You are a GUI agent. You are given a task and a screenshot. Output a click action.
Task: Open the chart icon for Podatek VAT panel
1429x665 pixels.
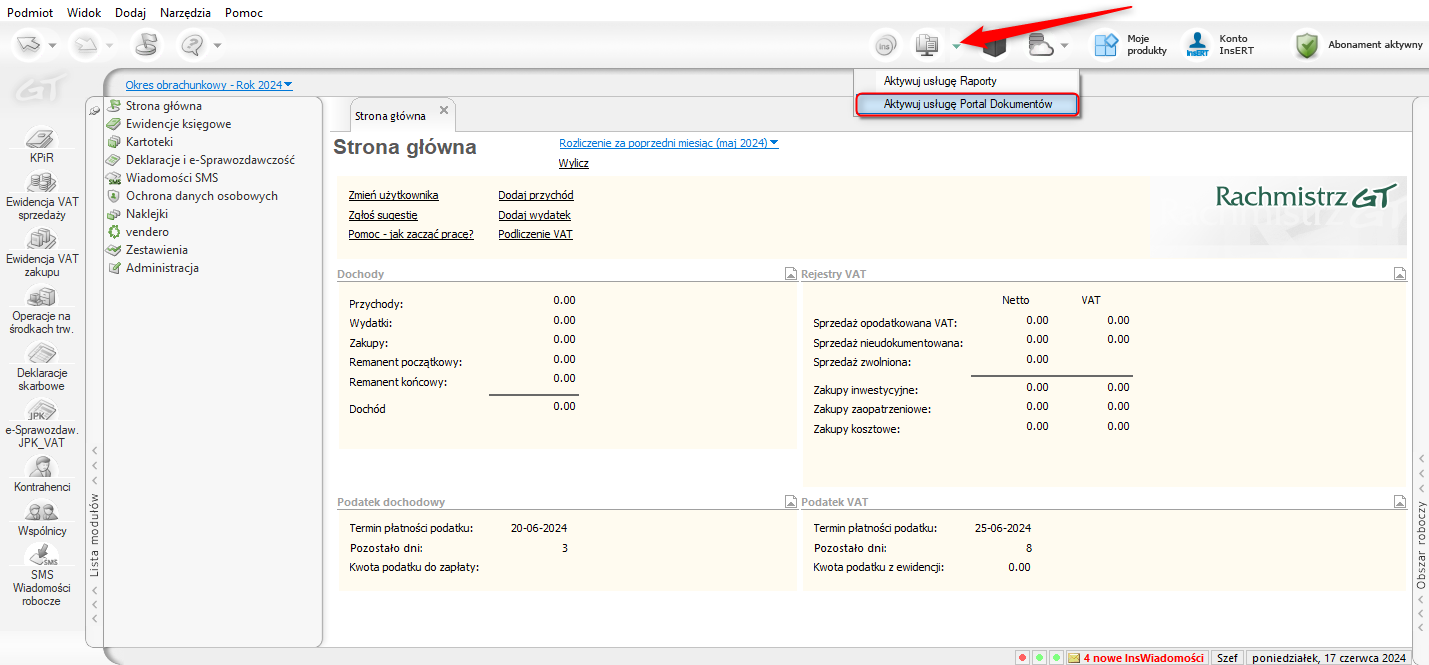[1400, 502]
